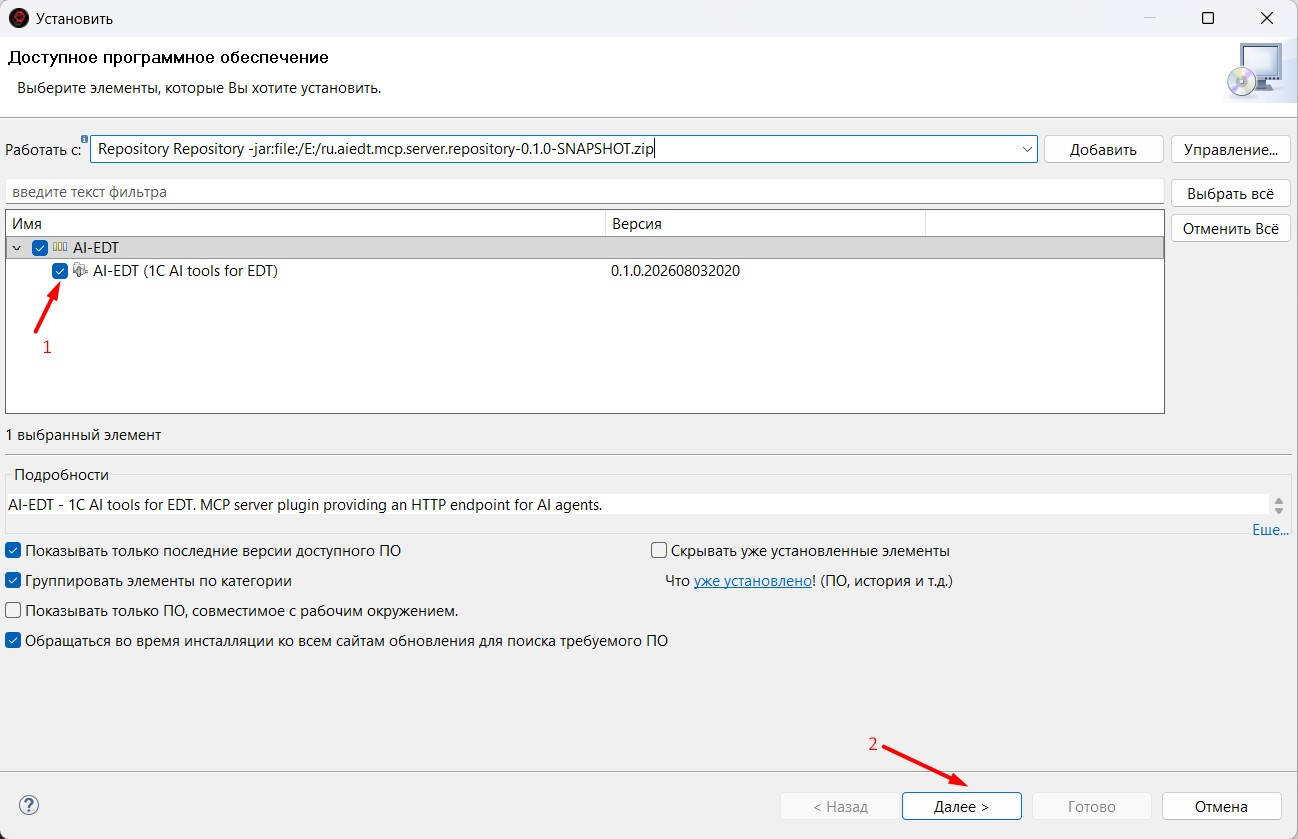
Task: Open the 'Работать с' repository dropdown
Action: click(x=1027, y=149)
